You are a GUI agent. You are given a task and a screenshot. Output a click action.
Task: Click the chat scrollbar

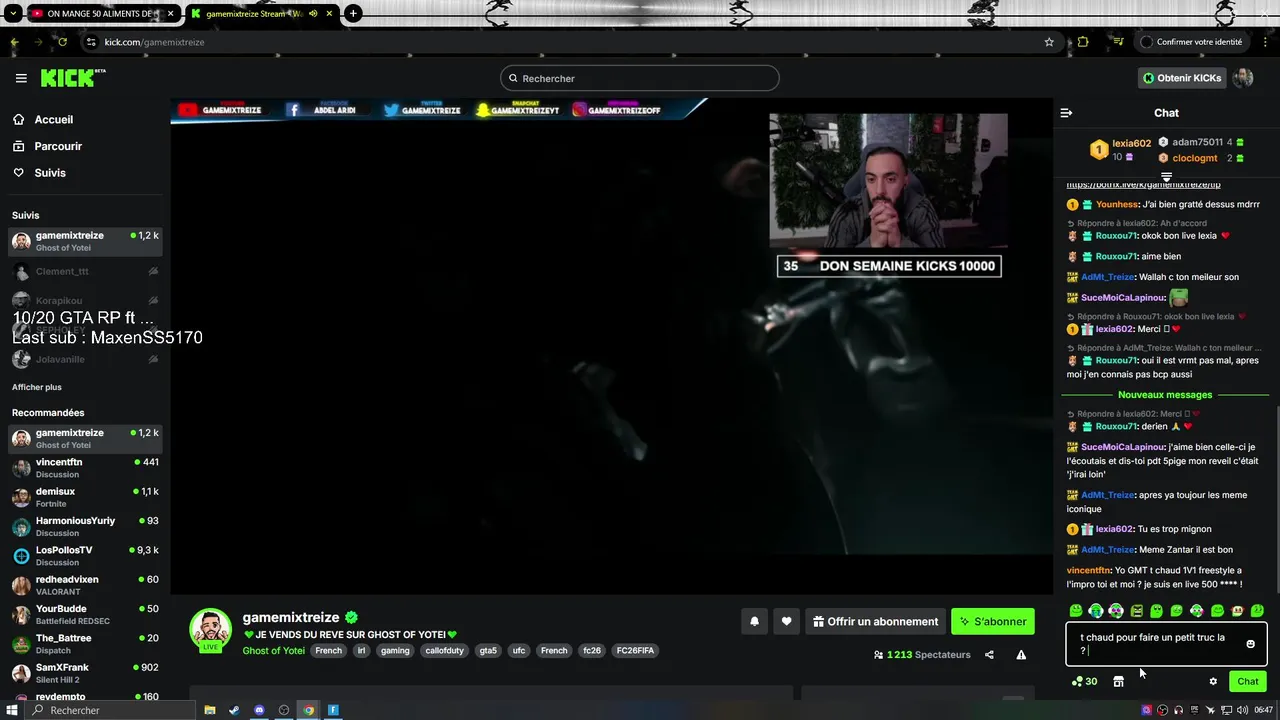(1276, 500)
